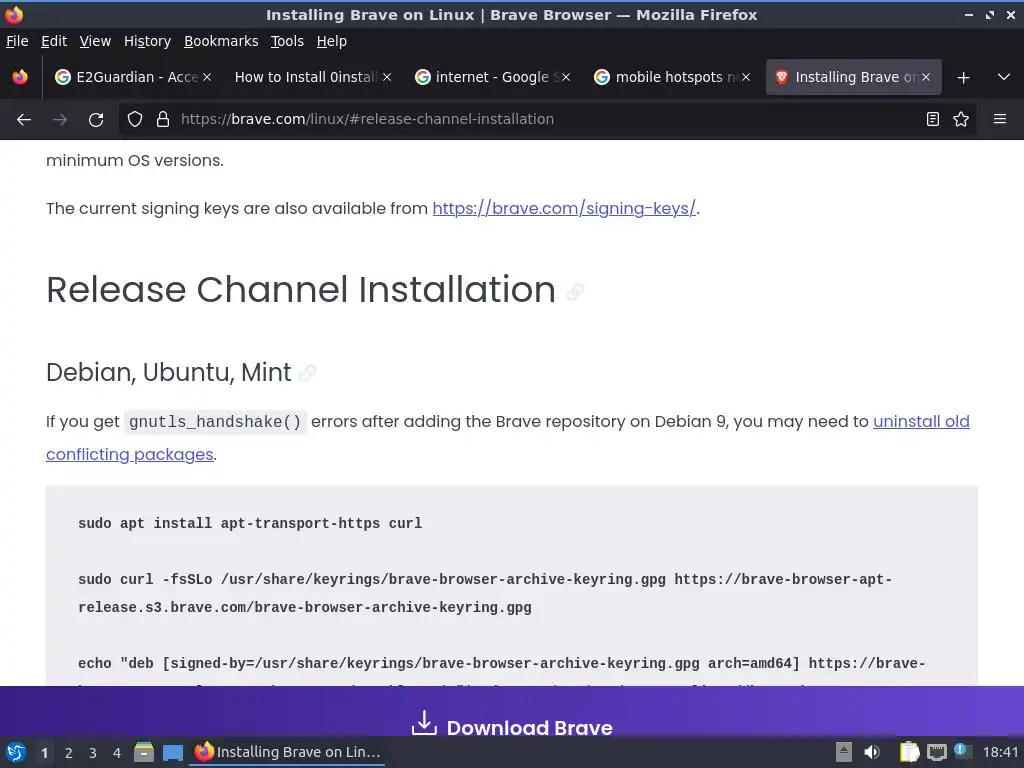The width and height of the screenshot is (1024, 768).
Task: Click the Download Brave button
Action: tap(512, 726)
